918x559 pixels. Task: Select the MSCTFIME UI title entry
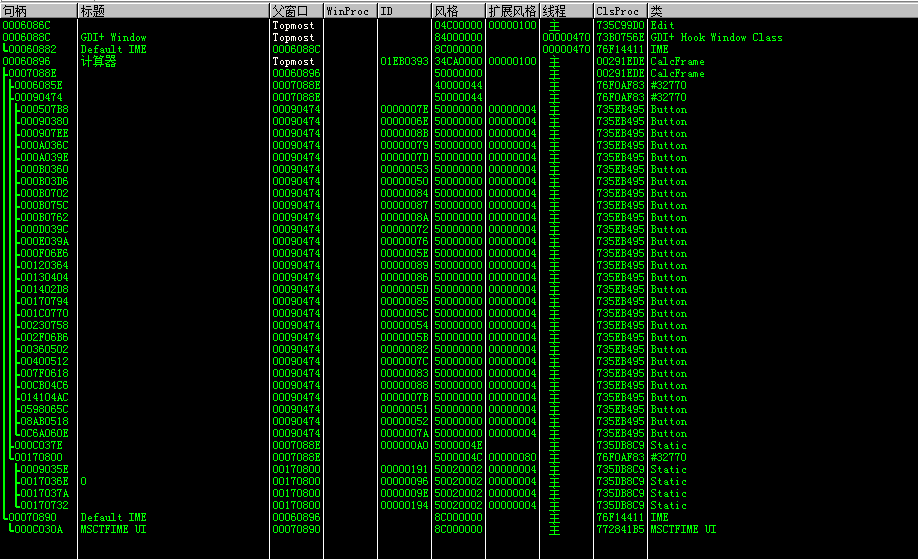[113, 530]
